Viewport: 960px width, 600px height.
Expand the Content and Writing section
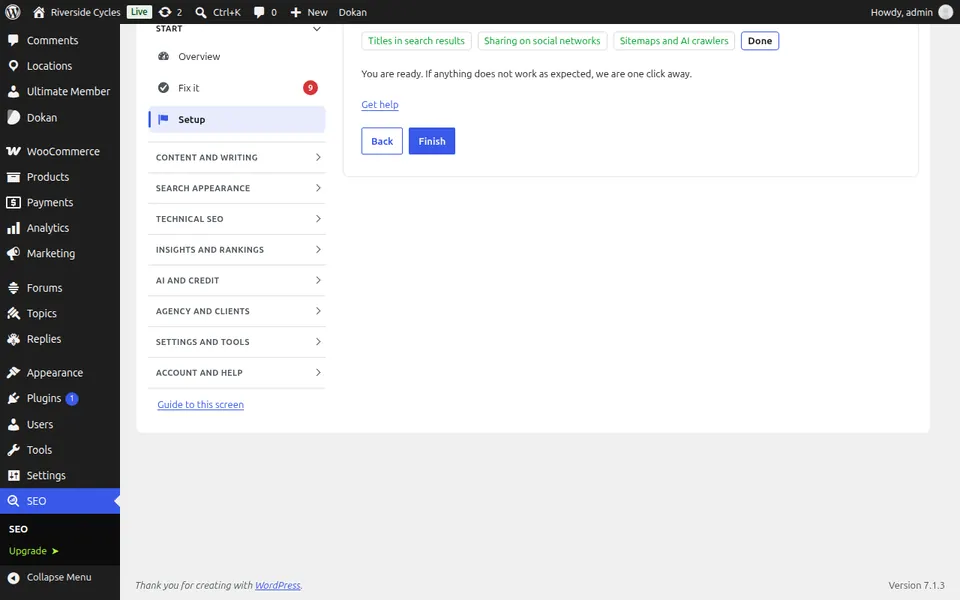pos(237,157)
